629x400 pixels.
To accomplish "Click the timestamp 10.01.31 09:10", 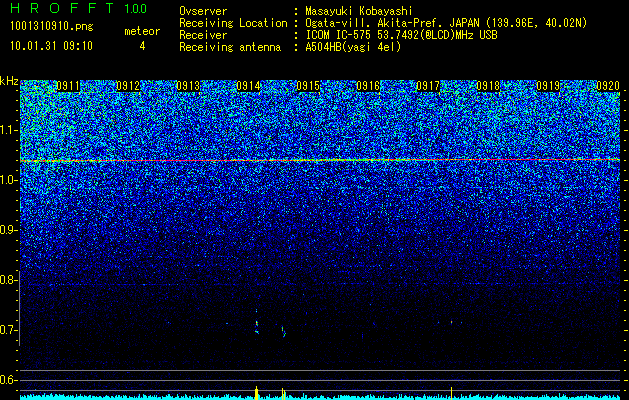I will (x=51, y=46).
